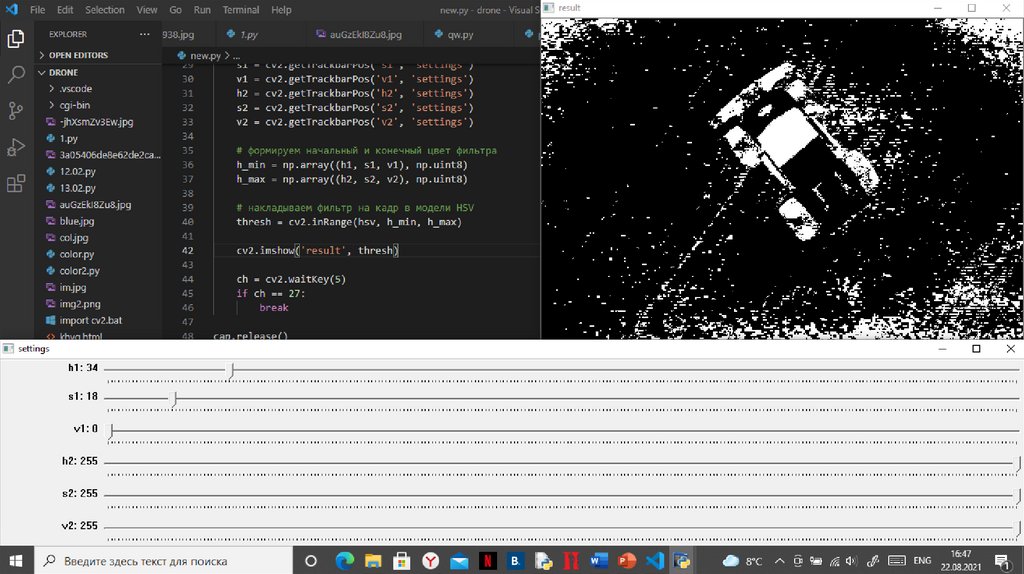Open Netflix from the taskbar
This screenshot has width=1024, height=574.
click(x=488, y=560)
